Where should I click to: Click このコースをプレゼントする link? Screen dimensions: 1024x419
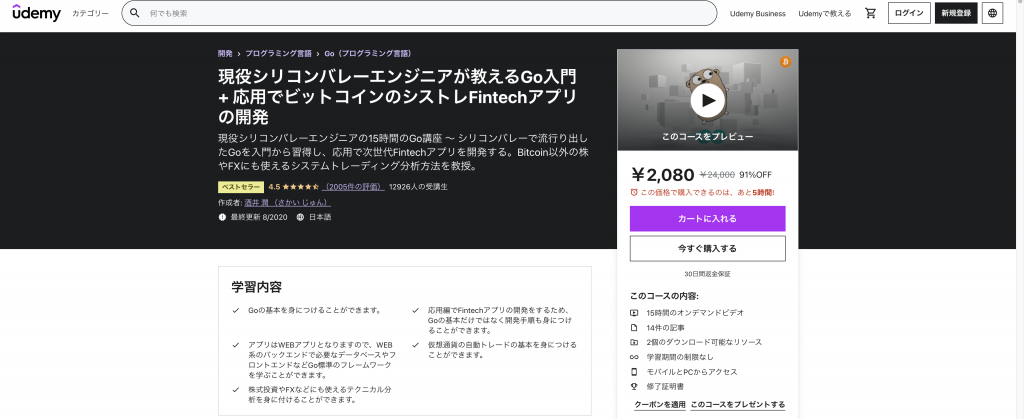point(738,405)
